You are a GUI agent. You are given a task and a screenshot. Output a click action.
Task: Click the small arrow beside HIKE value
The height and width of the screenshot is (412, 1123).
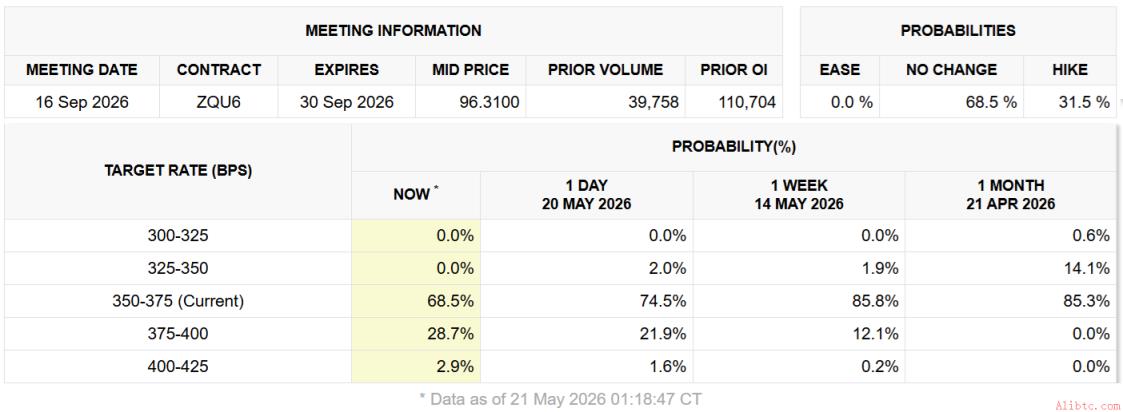coord(1119,102)
